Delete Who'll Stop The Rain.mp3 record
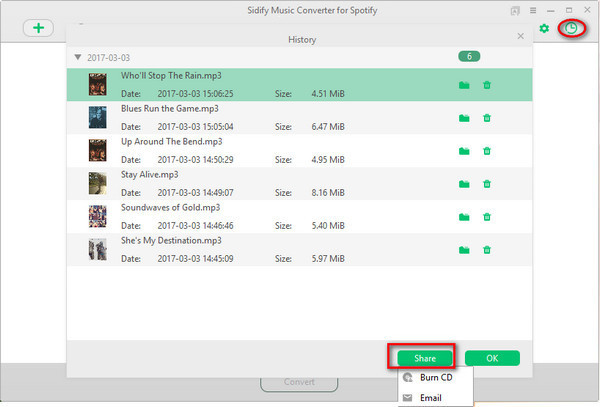 coord(487,85)
